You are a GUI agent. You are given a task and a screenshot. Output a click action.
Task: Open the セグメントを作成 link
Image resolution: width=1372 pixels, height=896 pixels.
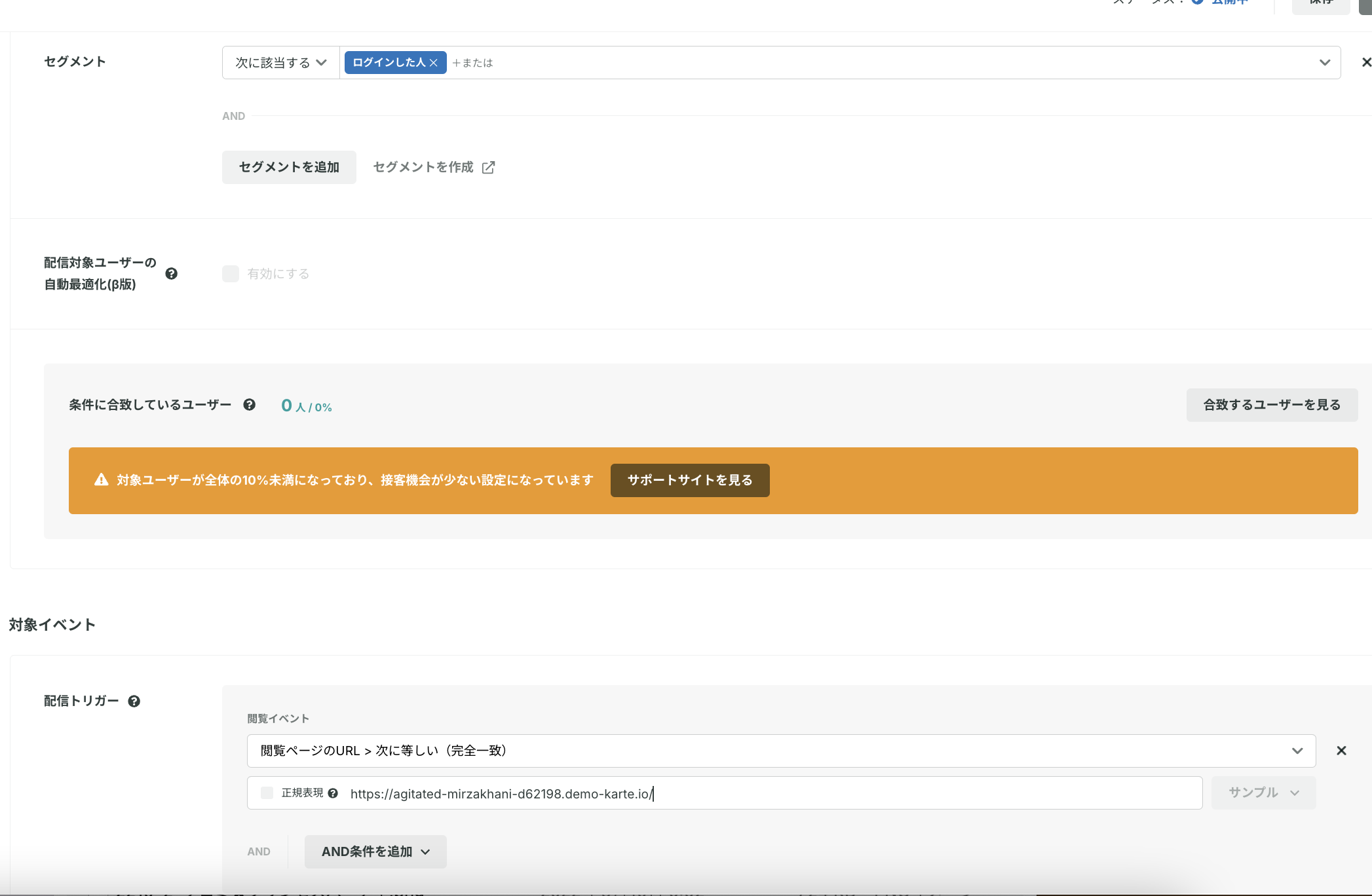tap(423, 167)
